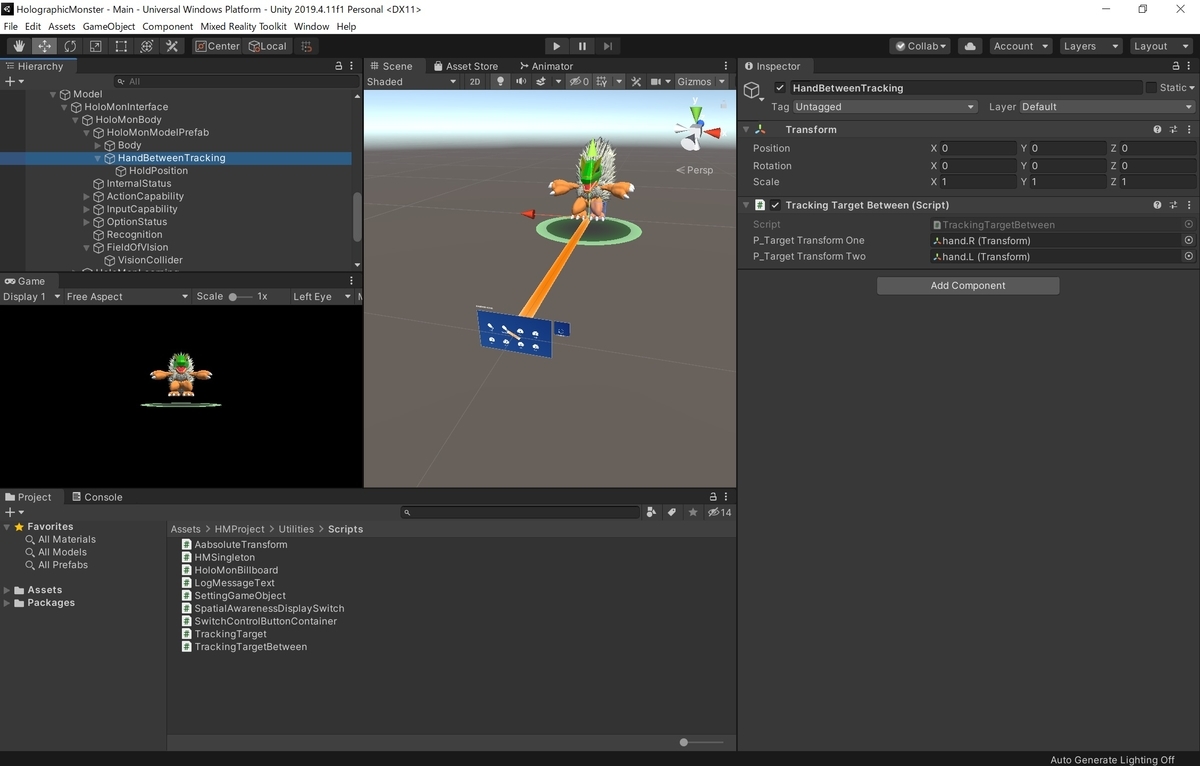This screenshot has width=1200, height=766.
Task: Click the Play button
Action: (x=557, y=46)
